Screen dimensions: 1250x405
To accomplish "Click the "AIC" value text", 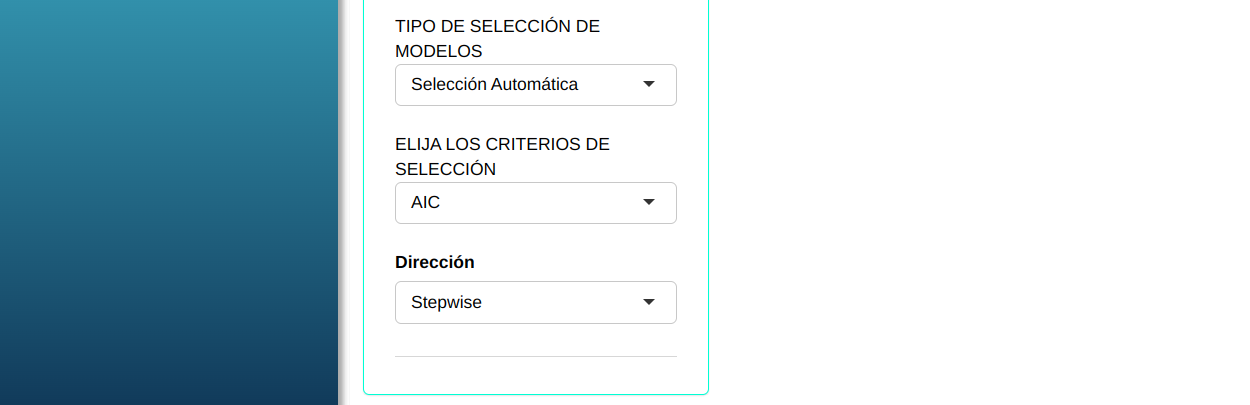I will pyautogui.click(x=425, y=203).
